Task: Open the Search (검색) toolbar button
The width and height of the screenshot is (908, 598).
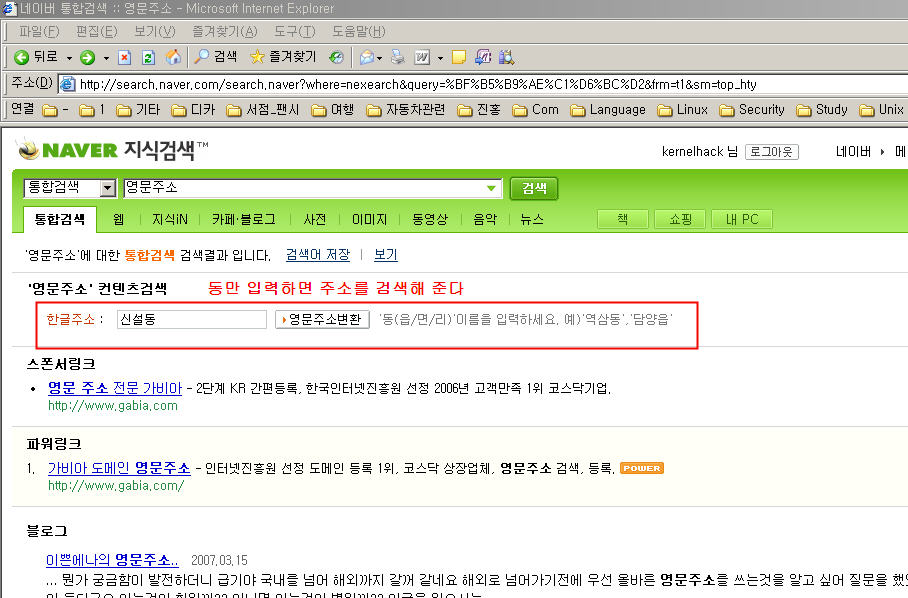Action: (215, 57)
